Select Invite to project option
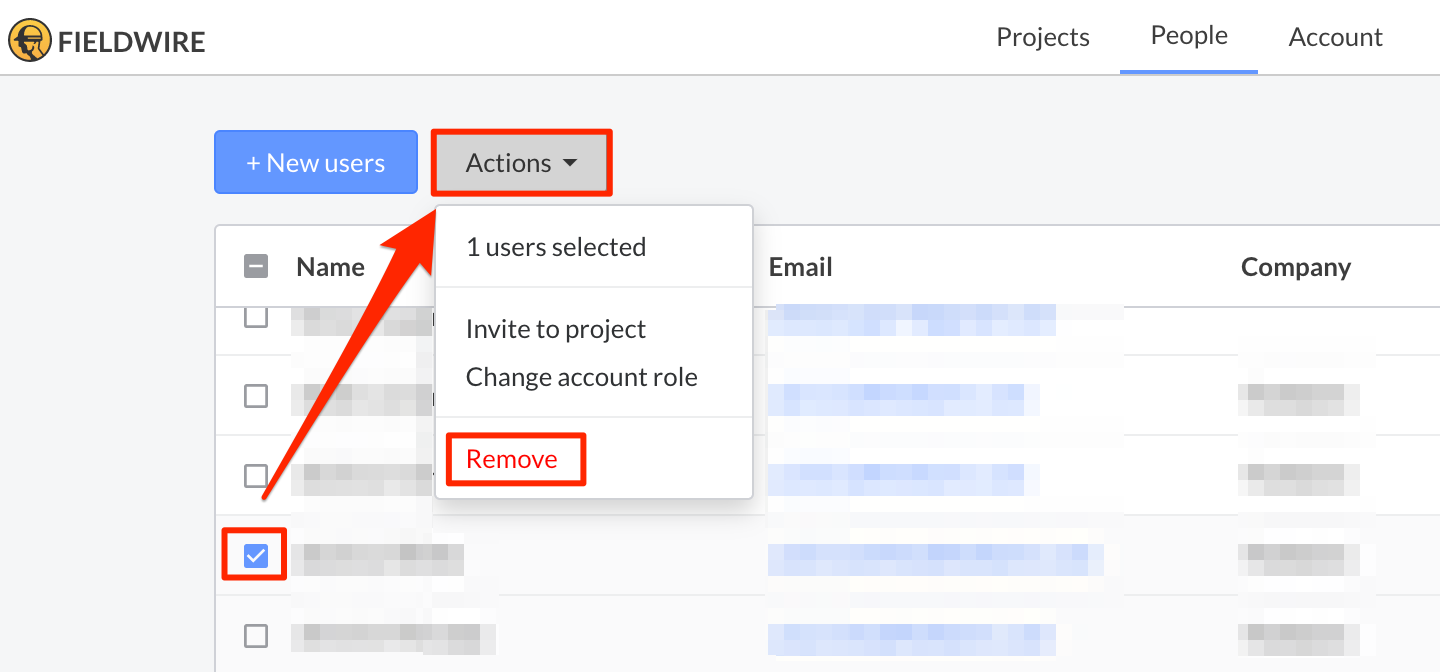Image resolution: width=1440 pixels, height=672 pixels. [556, 328]
